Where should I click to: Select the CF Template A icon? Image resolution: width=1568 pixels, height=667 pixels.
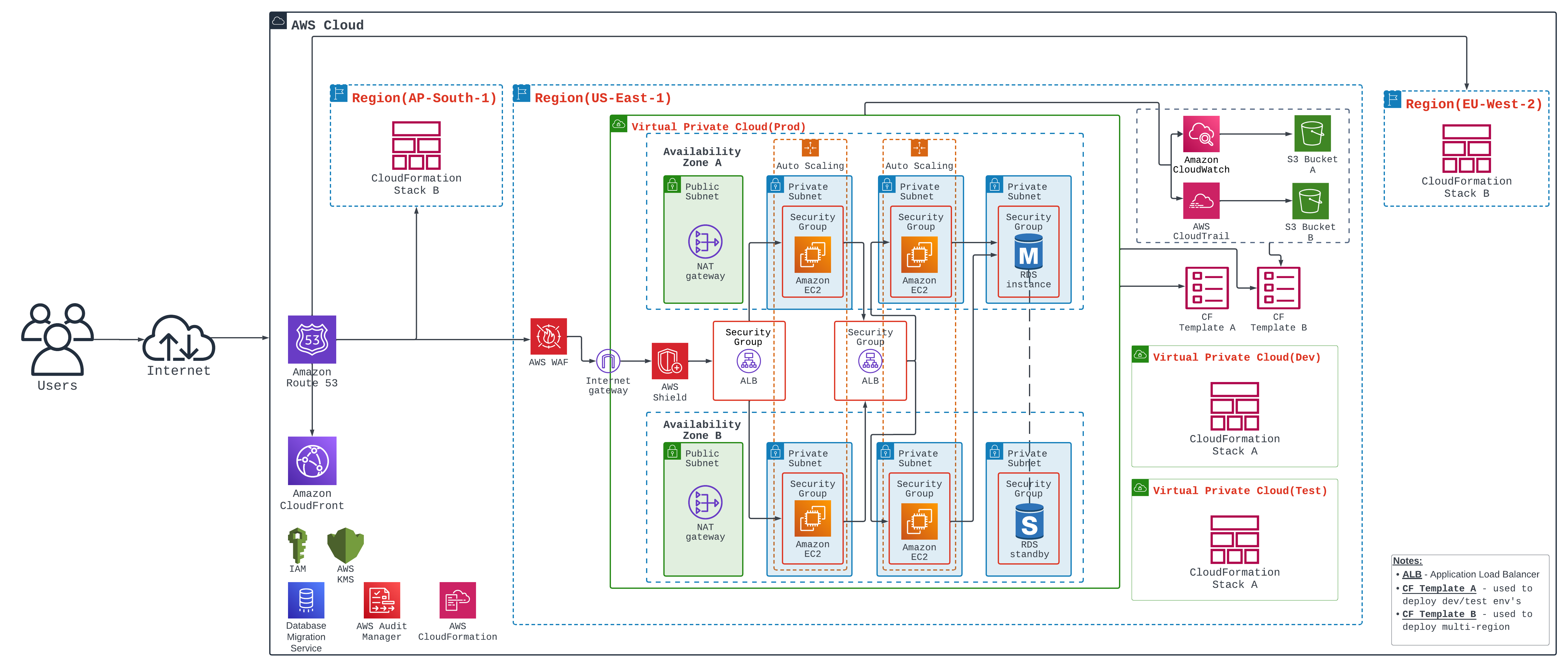click(1207, 288)
